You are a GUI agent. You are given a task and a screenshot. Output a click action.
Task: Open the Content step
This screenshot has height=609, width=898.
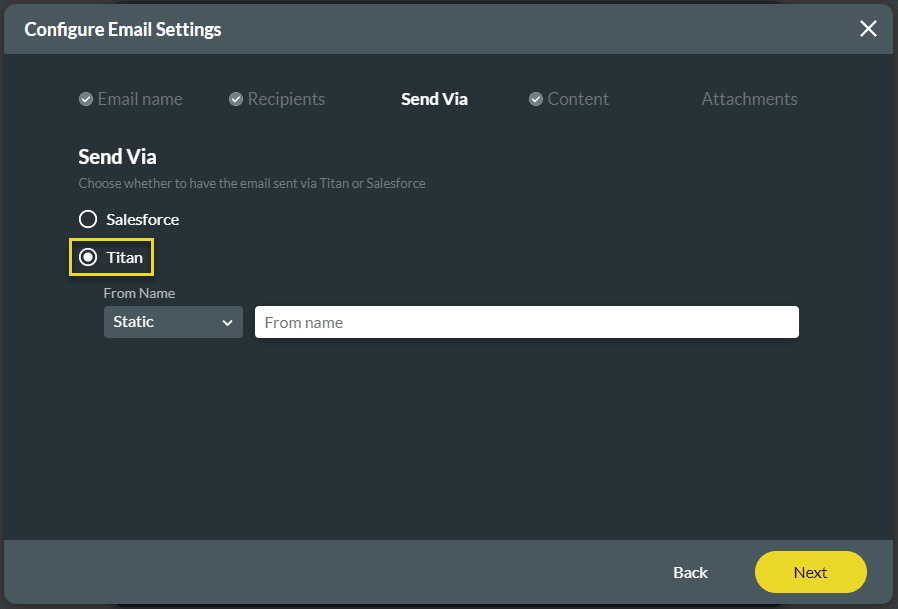click(x=578, y=99)
